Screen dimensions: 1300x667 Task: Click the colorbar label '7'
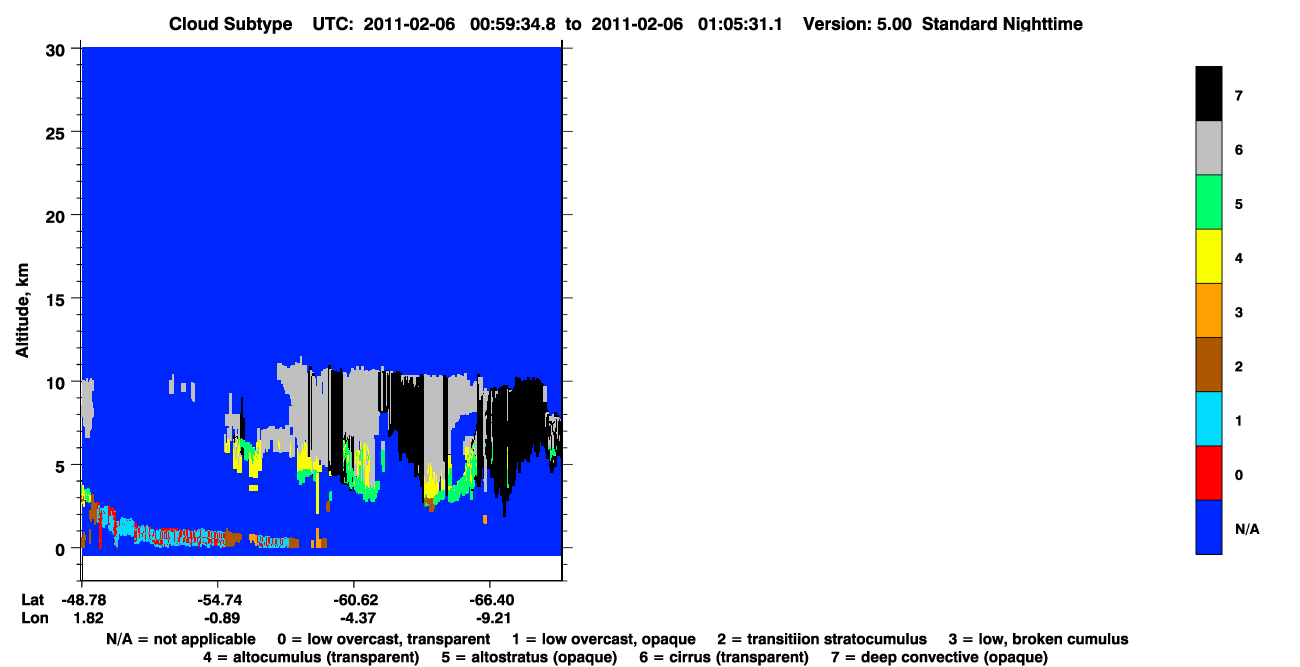[1239, 96]
